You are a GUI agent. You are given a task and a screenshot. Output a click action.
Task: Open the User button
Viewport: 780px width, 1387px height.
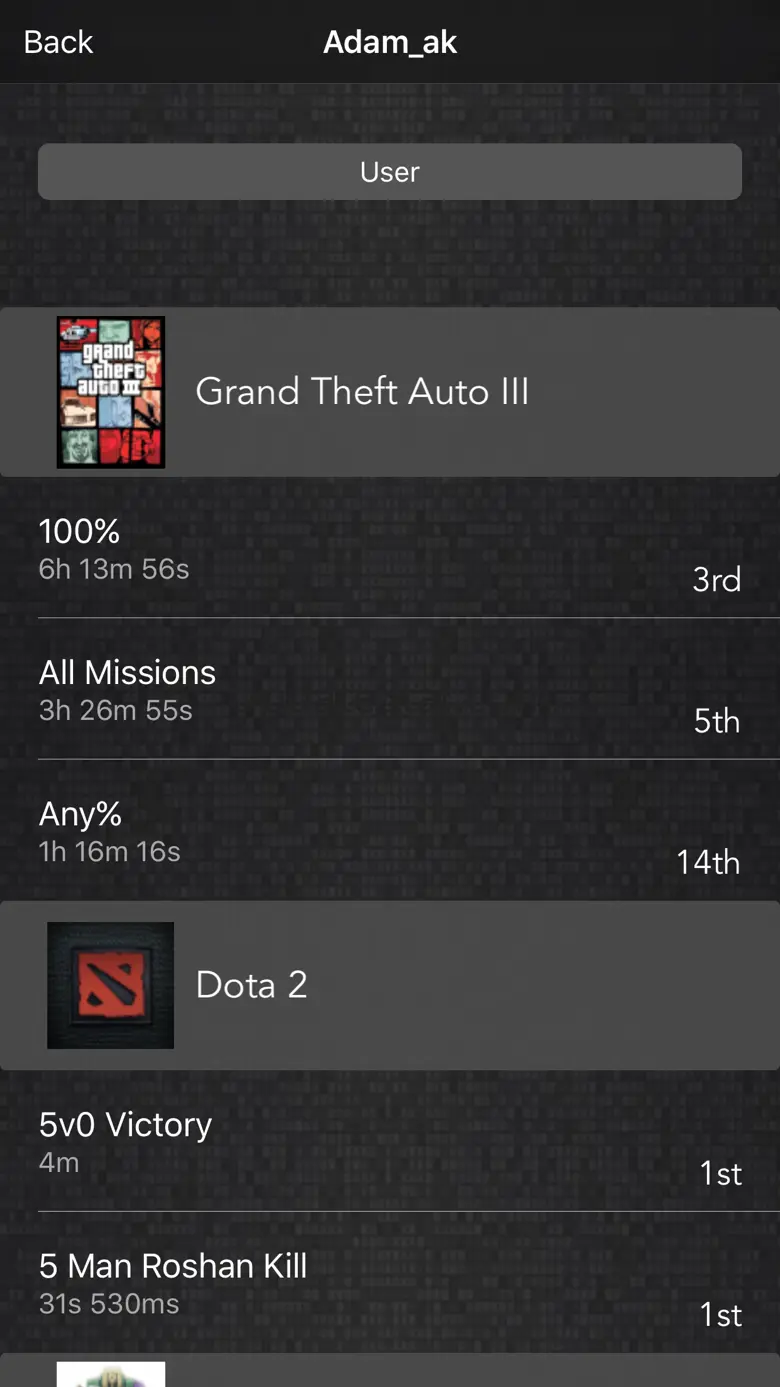point(390,172)
